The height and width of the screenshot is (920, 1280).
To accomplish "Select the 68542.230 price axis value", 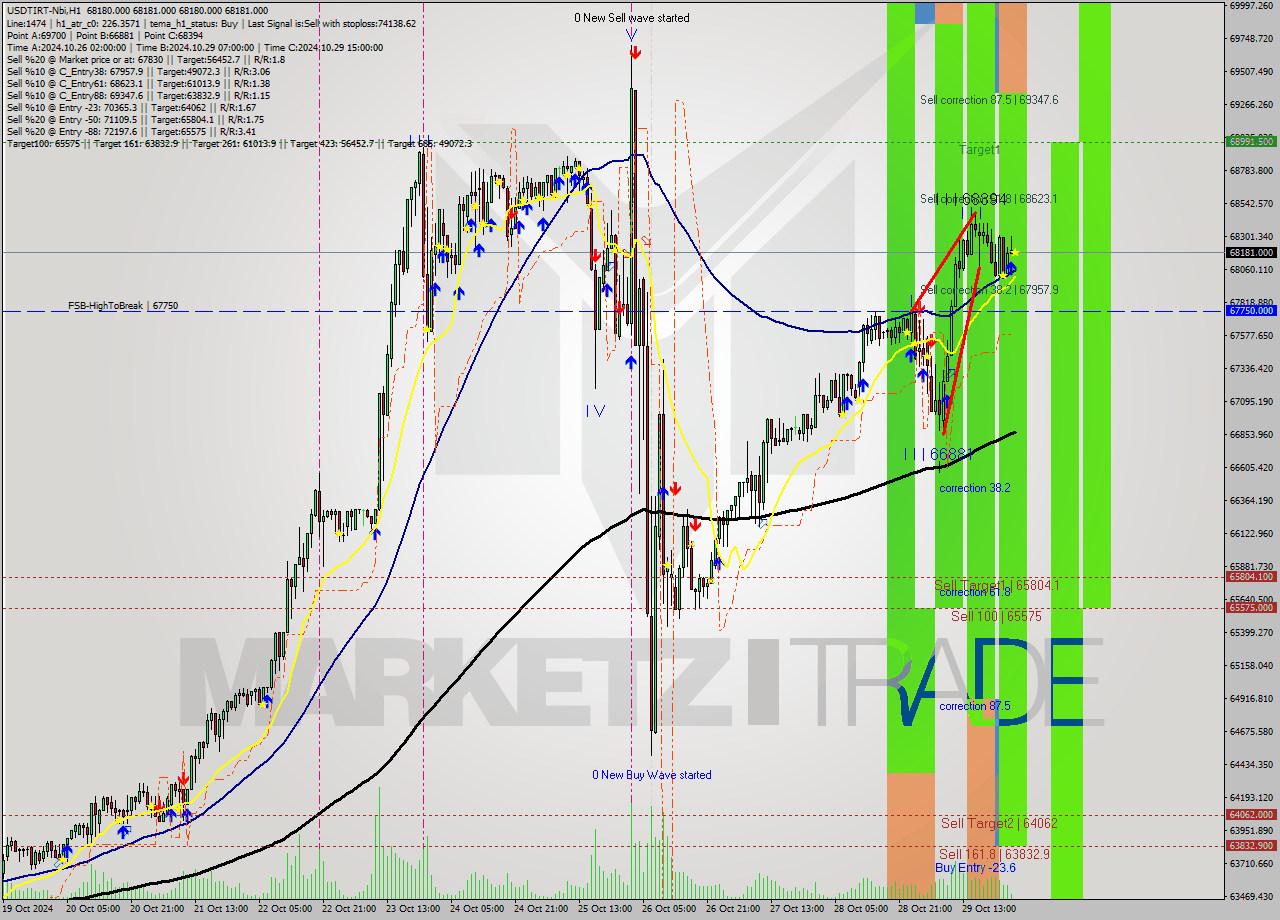I will (x=1251, y=204).
